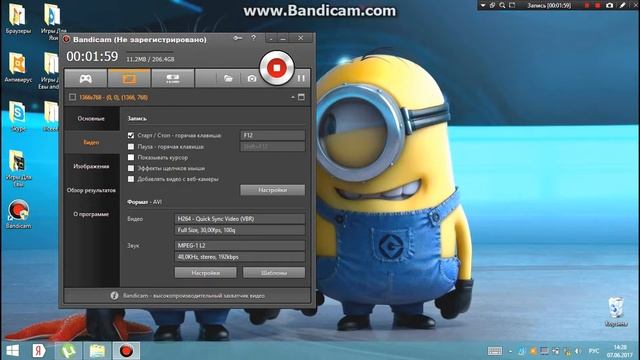
Task: Click the camera icon in top recording bar
Action: pyautogui.click(x=610, y=5)
